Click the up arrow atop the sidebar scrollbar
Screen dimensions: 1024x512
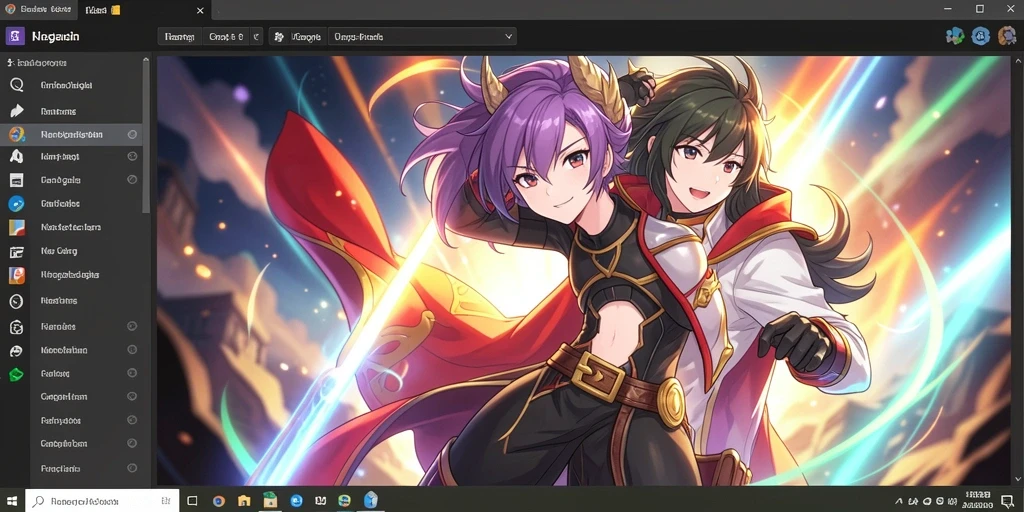146,59
